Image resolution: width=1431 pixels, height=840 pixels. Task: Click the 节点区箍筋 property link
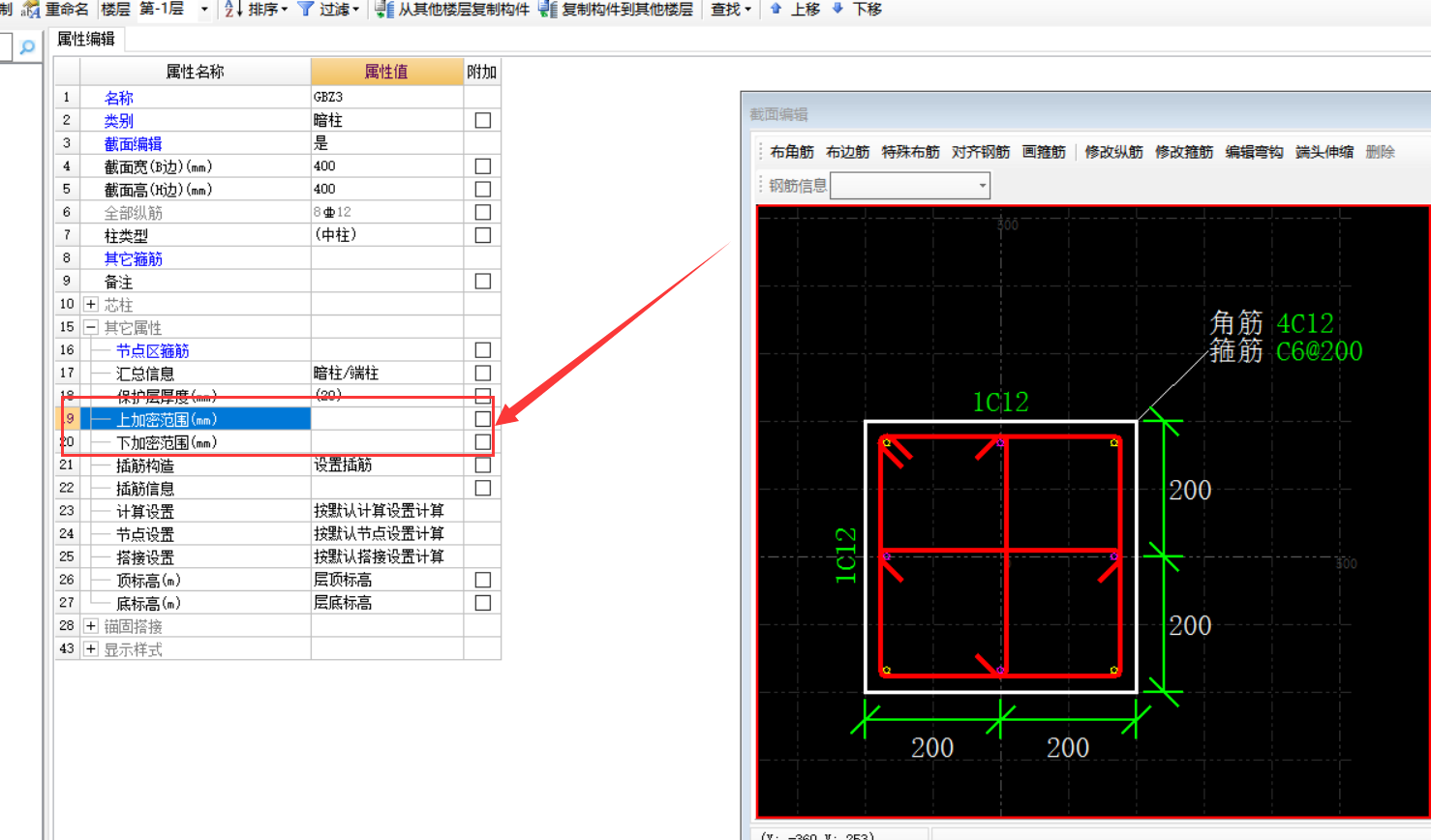pos(152,351)
